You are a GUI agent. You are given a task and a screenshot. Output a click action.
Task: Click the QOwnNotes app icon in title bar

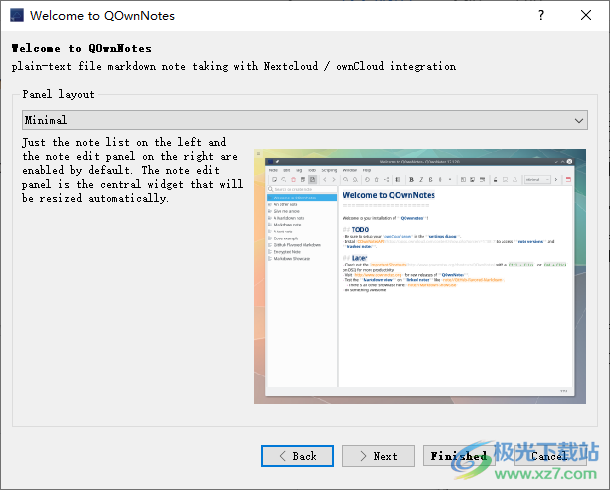tap(17, 15)
